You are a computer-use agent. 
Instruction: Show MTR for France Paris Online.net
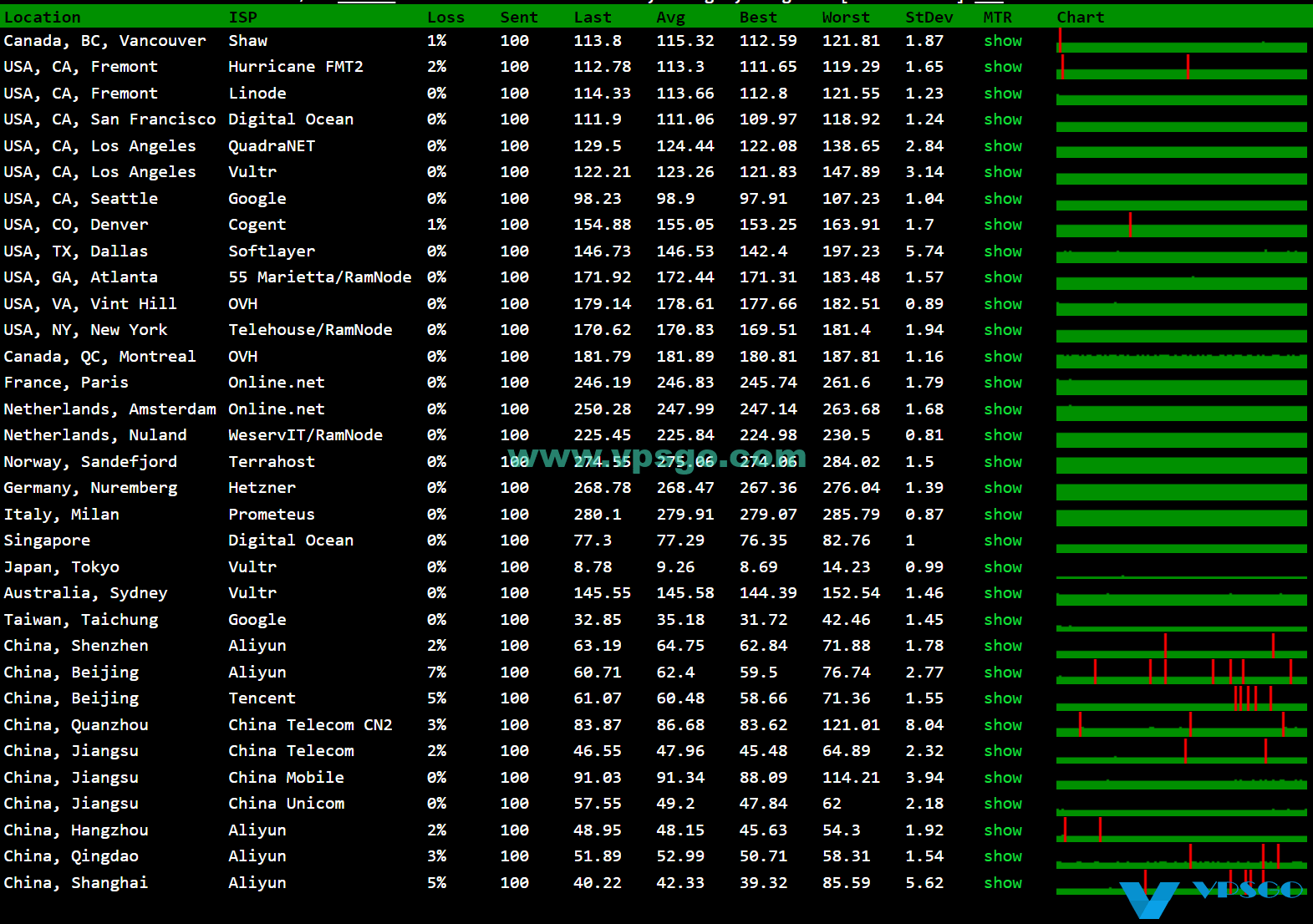[x=1002, y=383]
